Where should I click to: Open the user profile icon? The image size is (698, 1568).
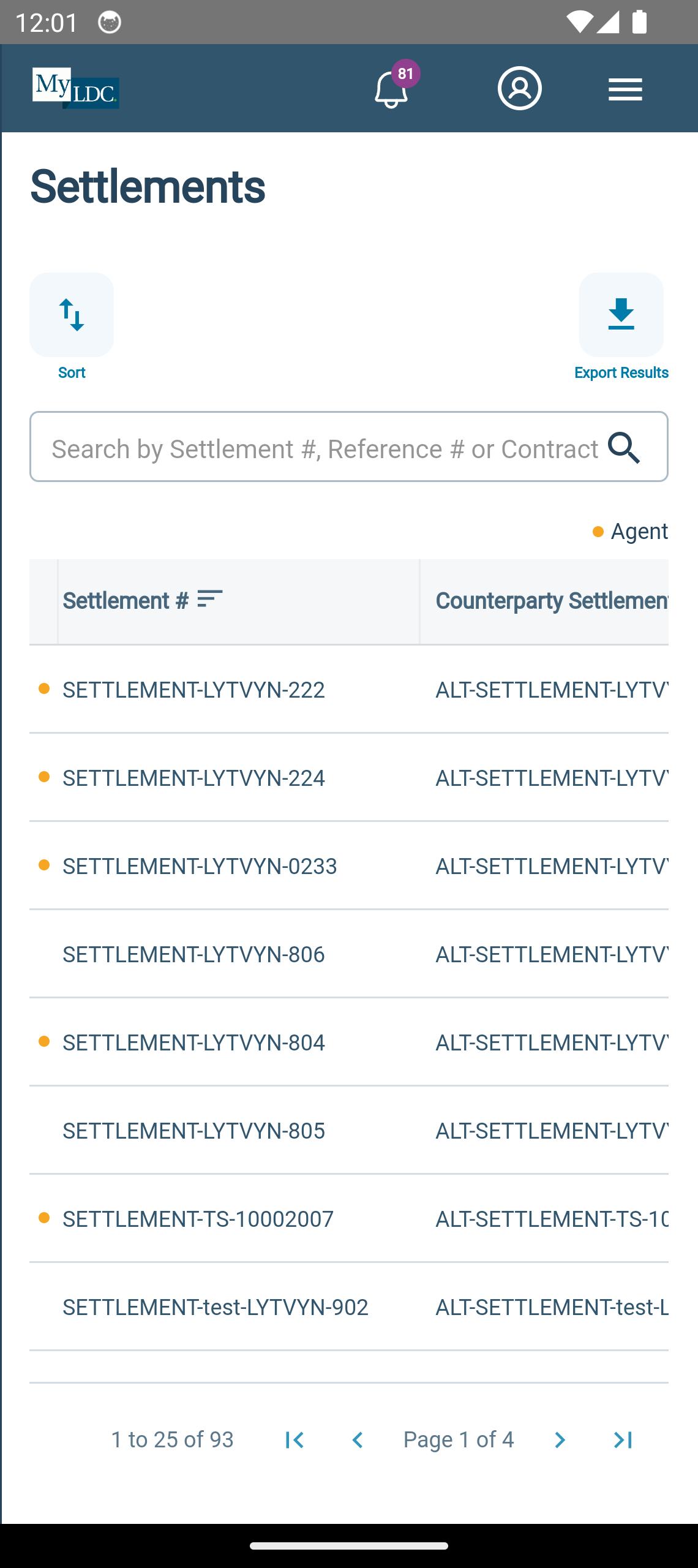pyautogui.click(x=519, y=88)
